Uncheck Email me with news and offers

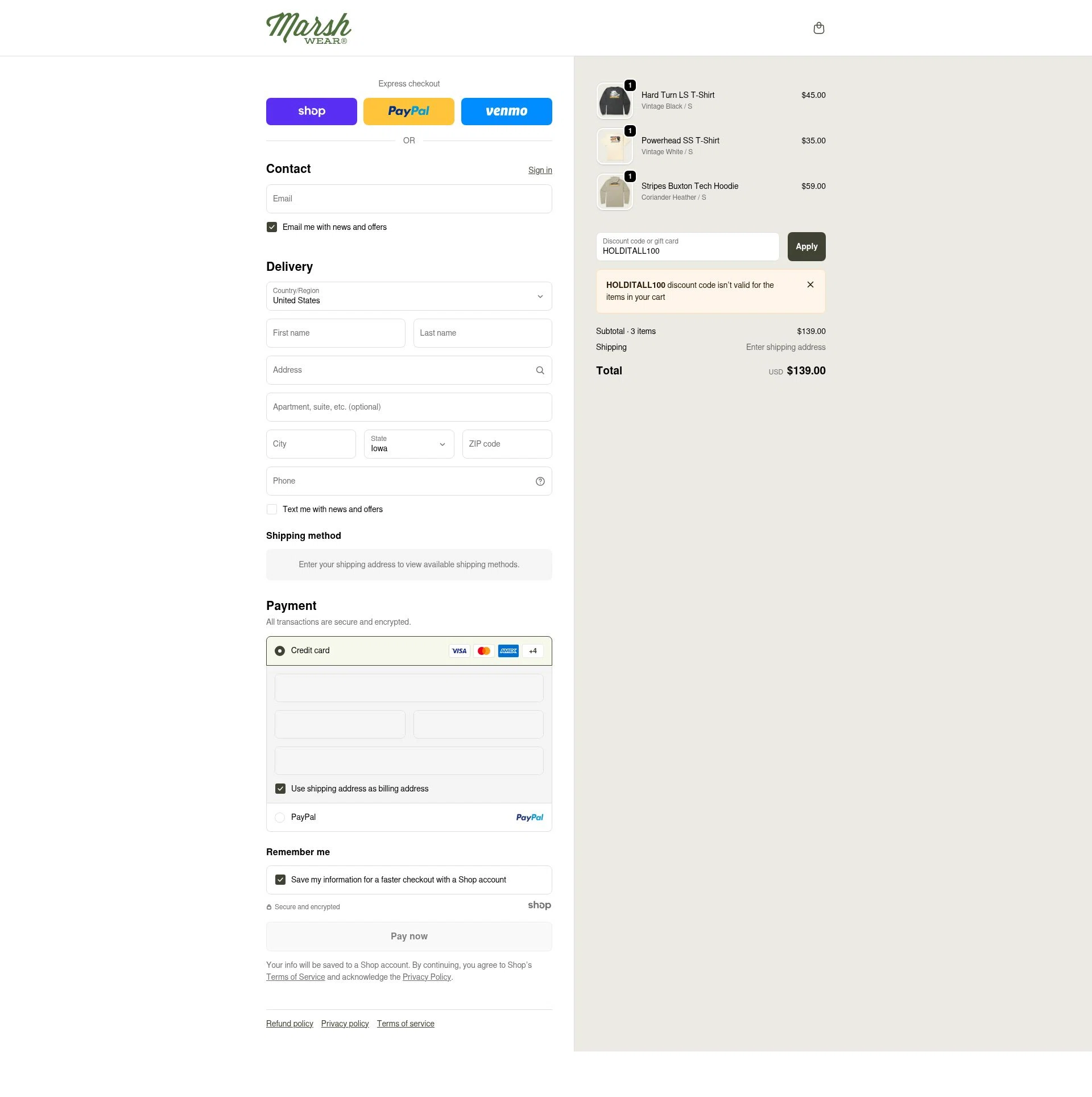click(x=272, y=227)
